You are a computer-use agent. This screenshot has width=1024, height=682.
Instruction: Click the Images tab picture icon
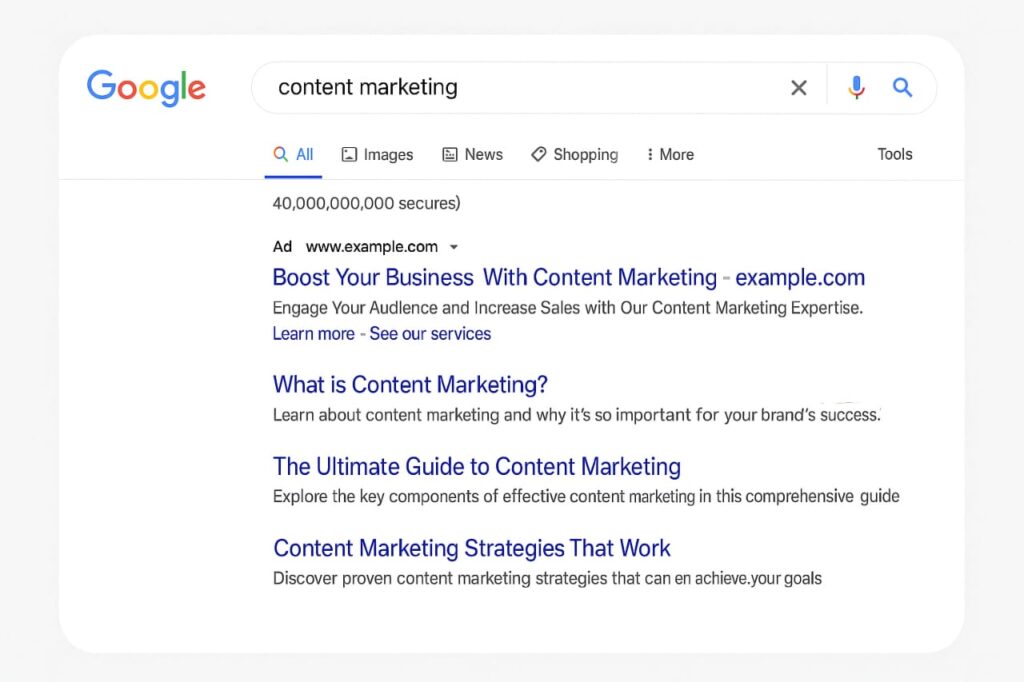[x=349, y=155]
